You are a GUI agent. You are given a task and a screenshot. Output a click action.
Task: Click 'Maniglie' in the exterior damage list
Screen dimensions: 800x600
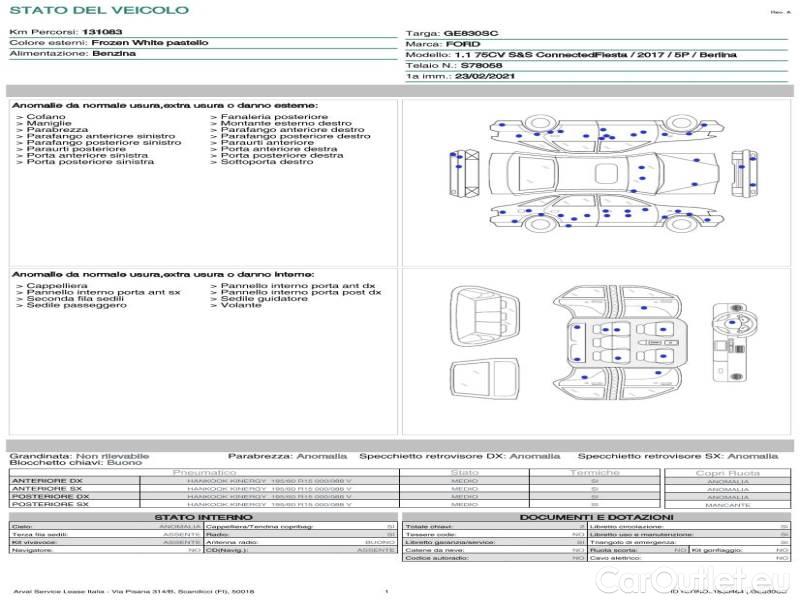click(49, 123)
